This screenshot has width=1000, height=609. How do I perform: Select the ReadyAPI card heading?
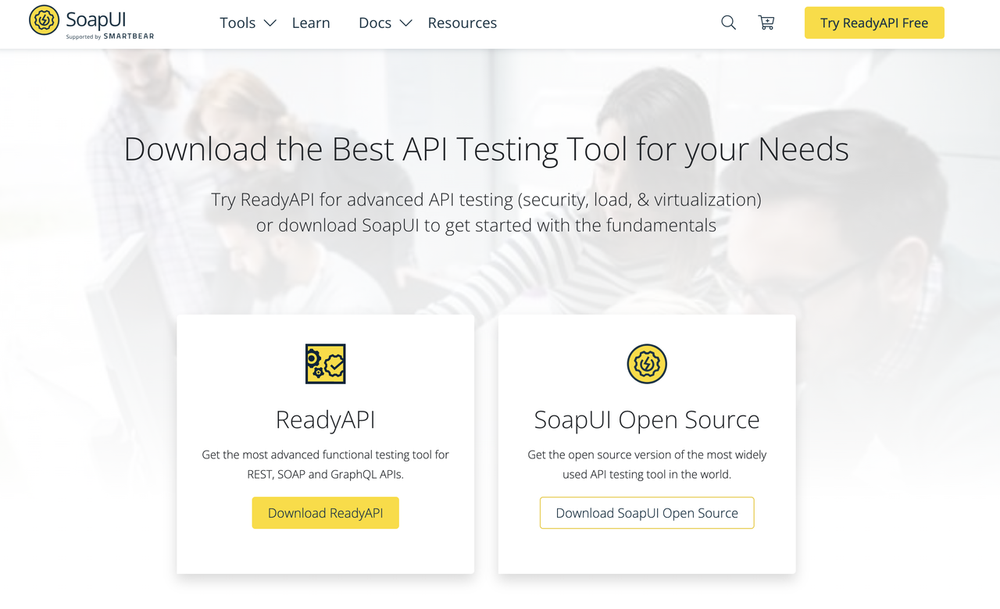point(325,419)
